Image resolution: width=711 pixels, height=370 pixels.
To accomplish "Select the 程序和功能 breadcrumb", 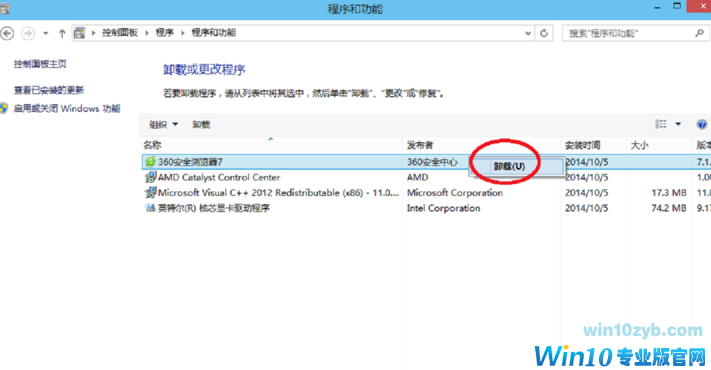I will coord(214,33).
